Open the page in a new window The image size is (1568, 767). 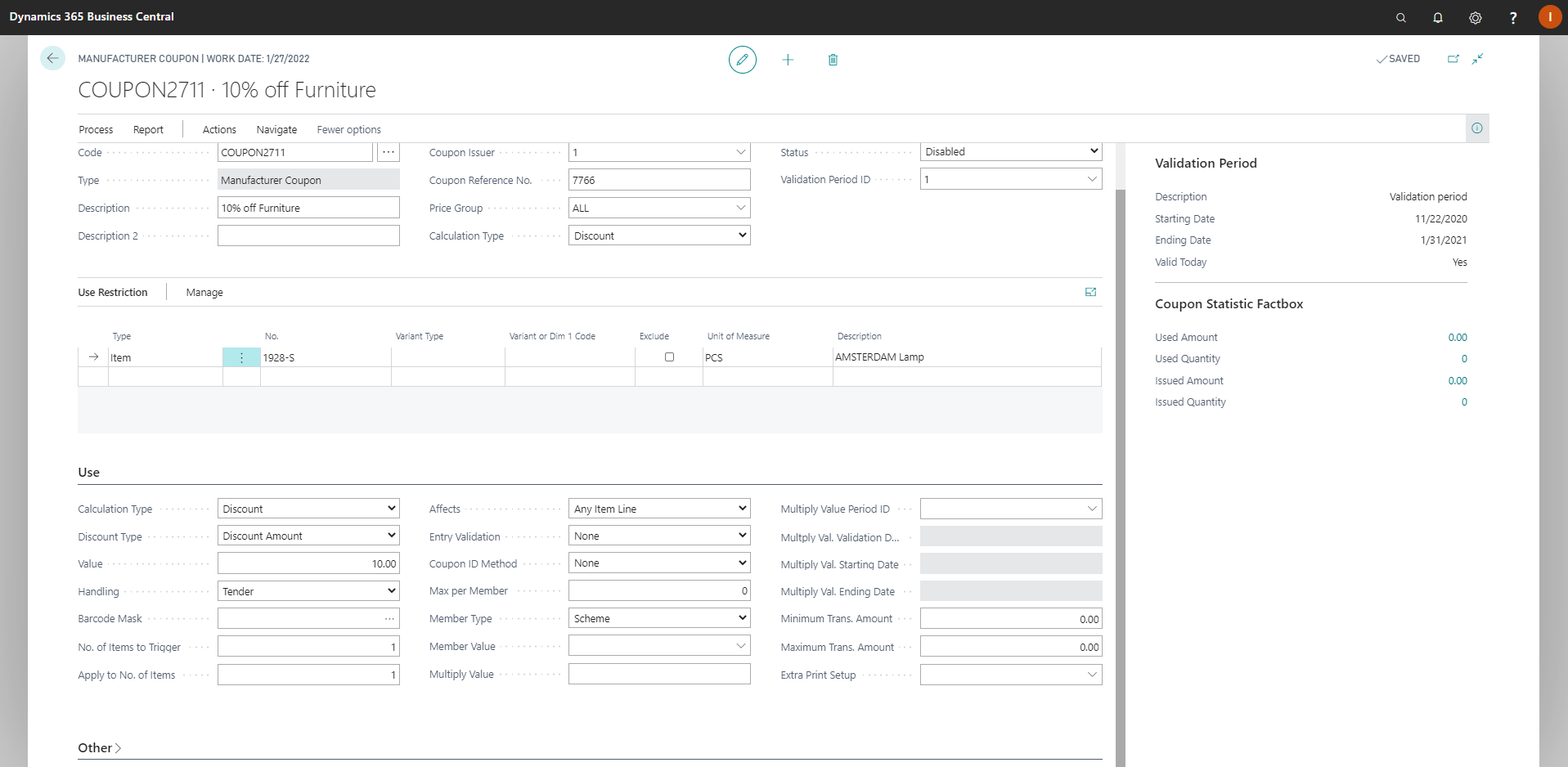coord(1453,59)
